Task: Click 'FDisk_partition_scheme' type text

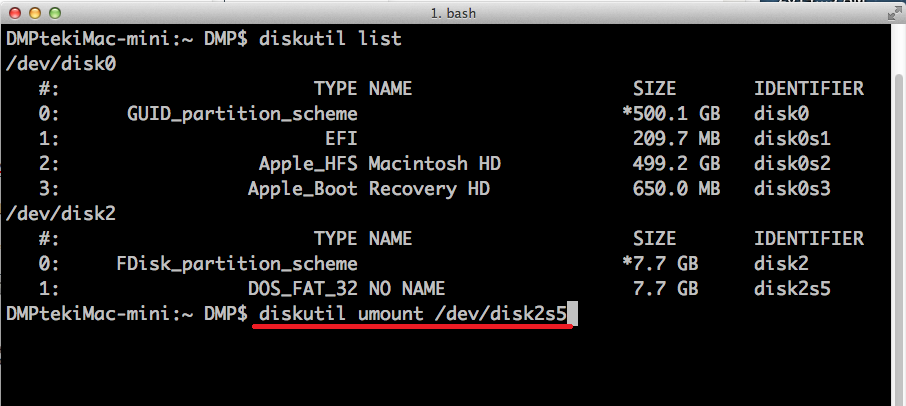Action: tap(237, 264)
